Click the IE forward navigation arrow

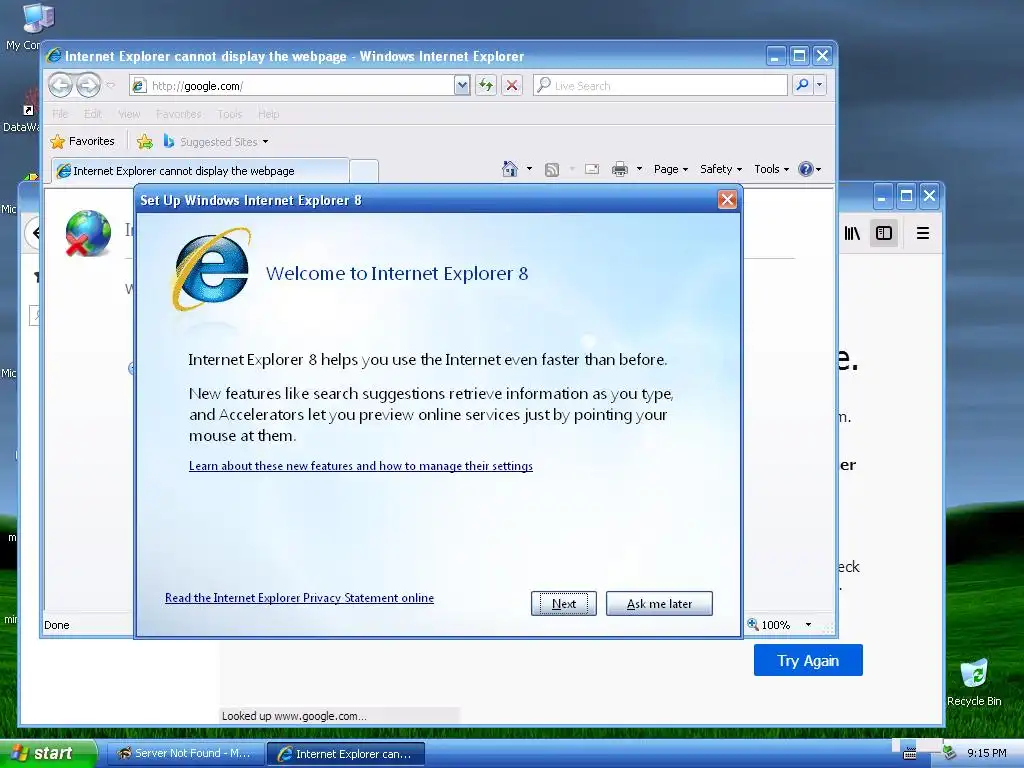pos(88,85)
